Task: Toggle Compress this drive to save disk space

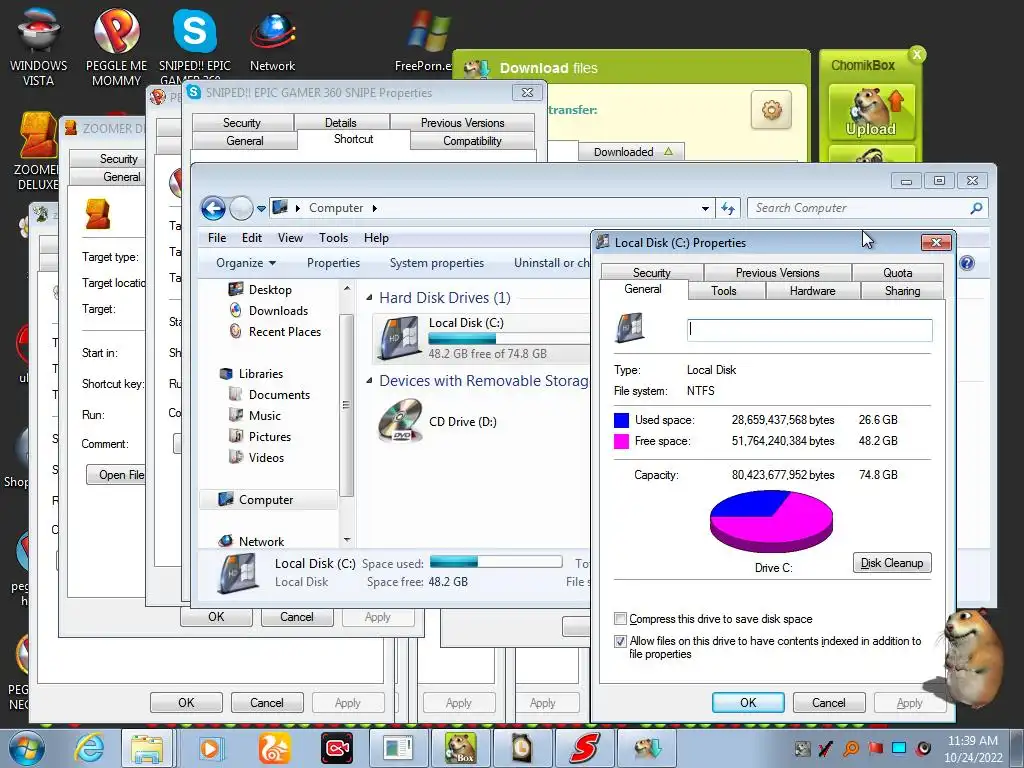Action: pyautogui.click(x=620, y=618)
